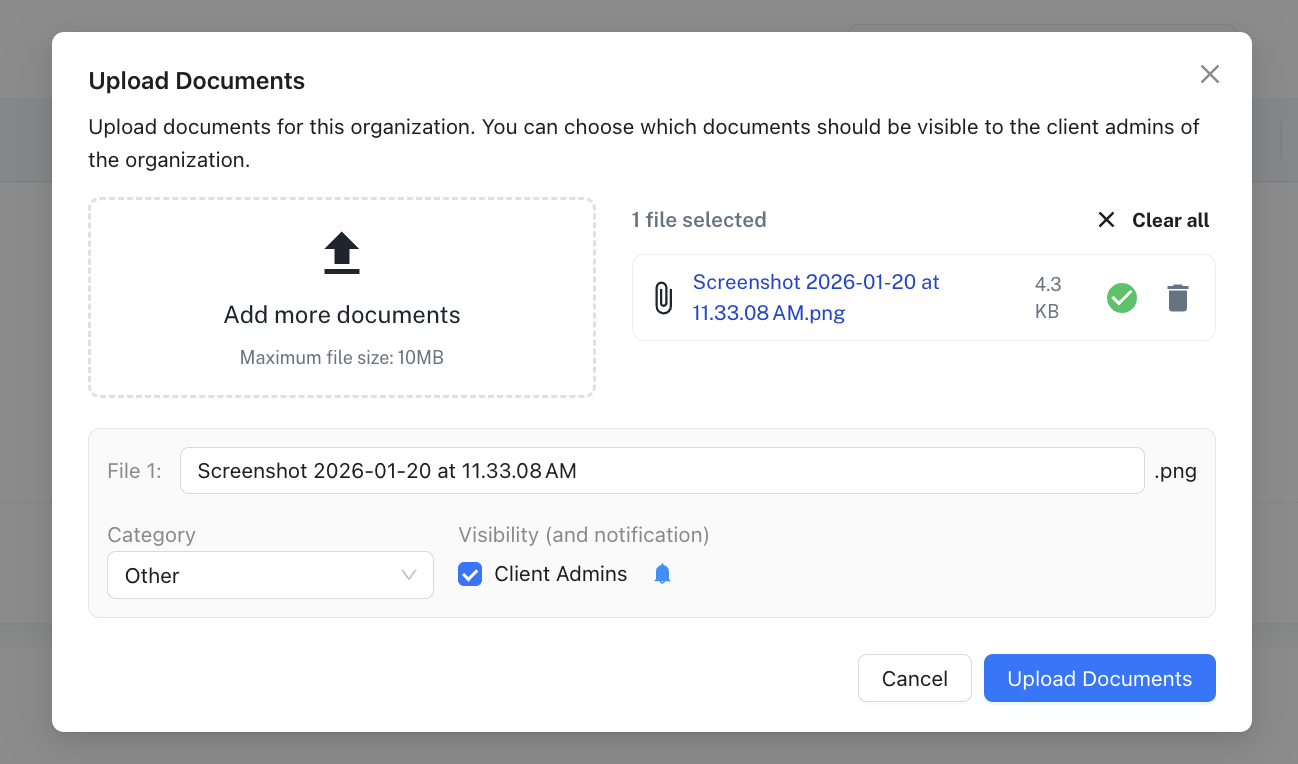The width and height of the screenshot is (1298, 764).
Task: Click the Cancel button
Action: click(x=915, y=678)
